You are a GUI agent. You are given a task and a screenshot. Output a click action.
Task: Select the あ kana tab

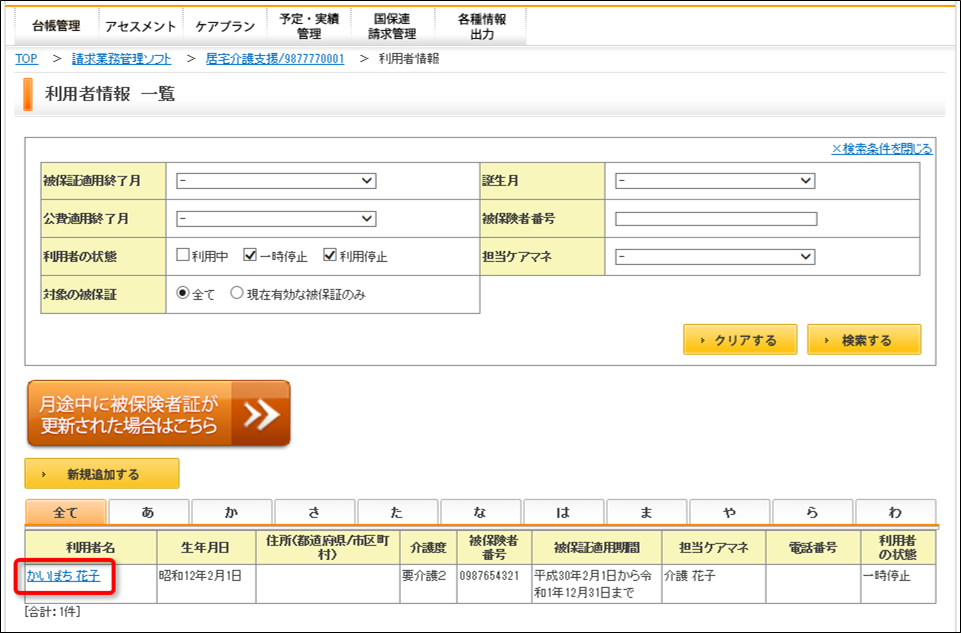pyautogui.click(x=148, y=512)
